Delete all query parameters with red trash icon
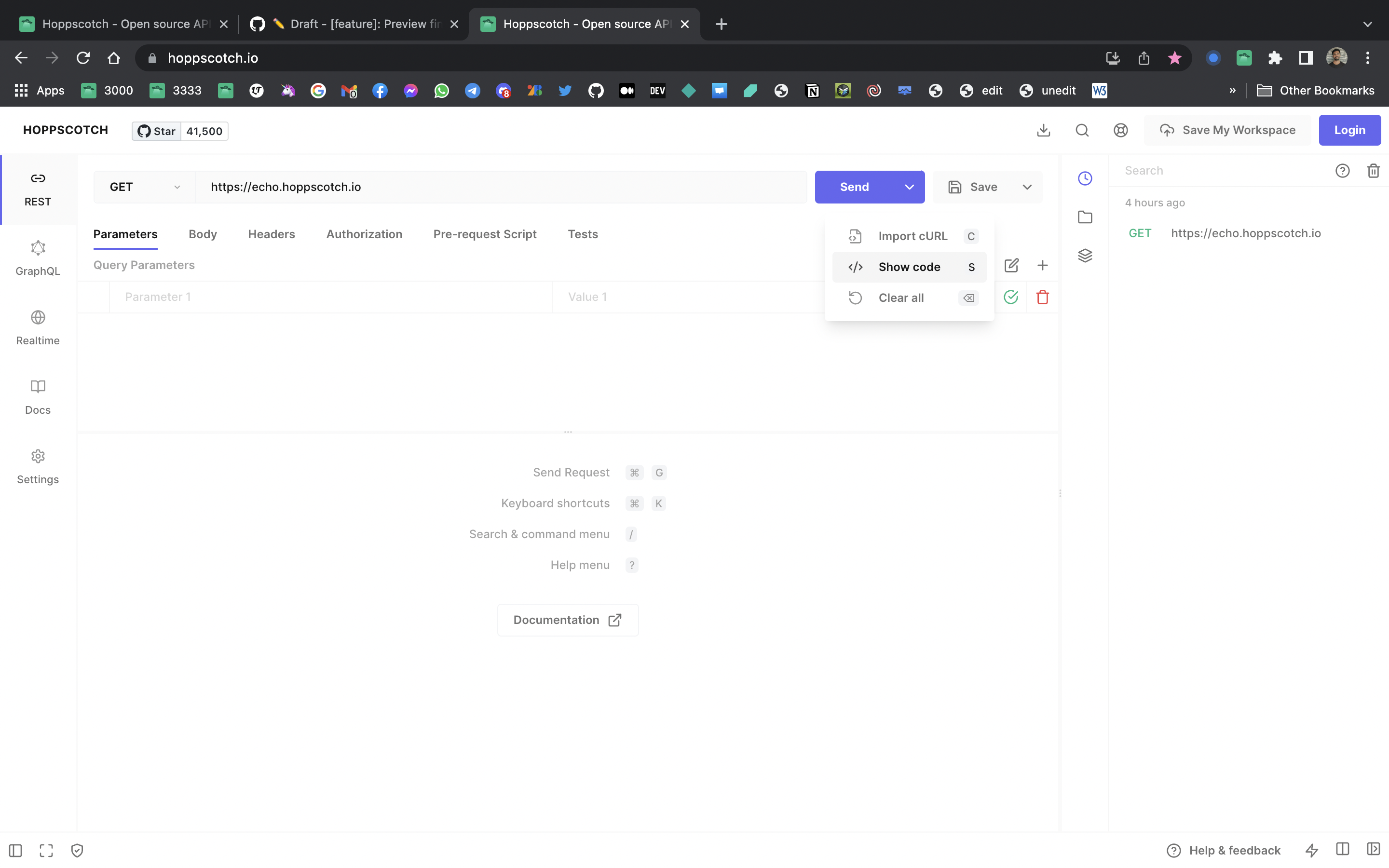 coord(1042,297)
